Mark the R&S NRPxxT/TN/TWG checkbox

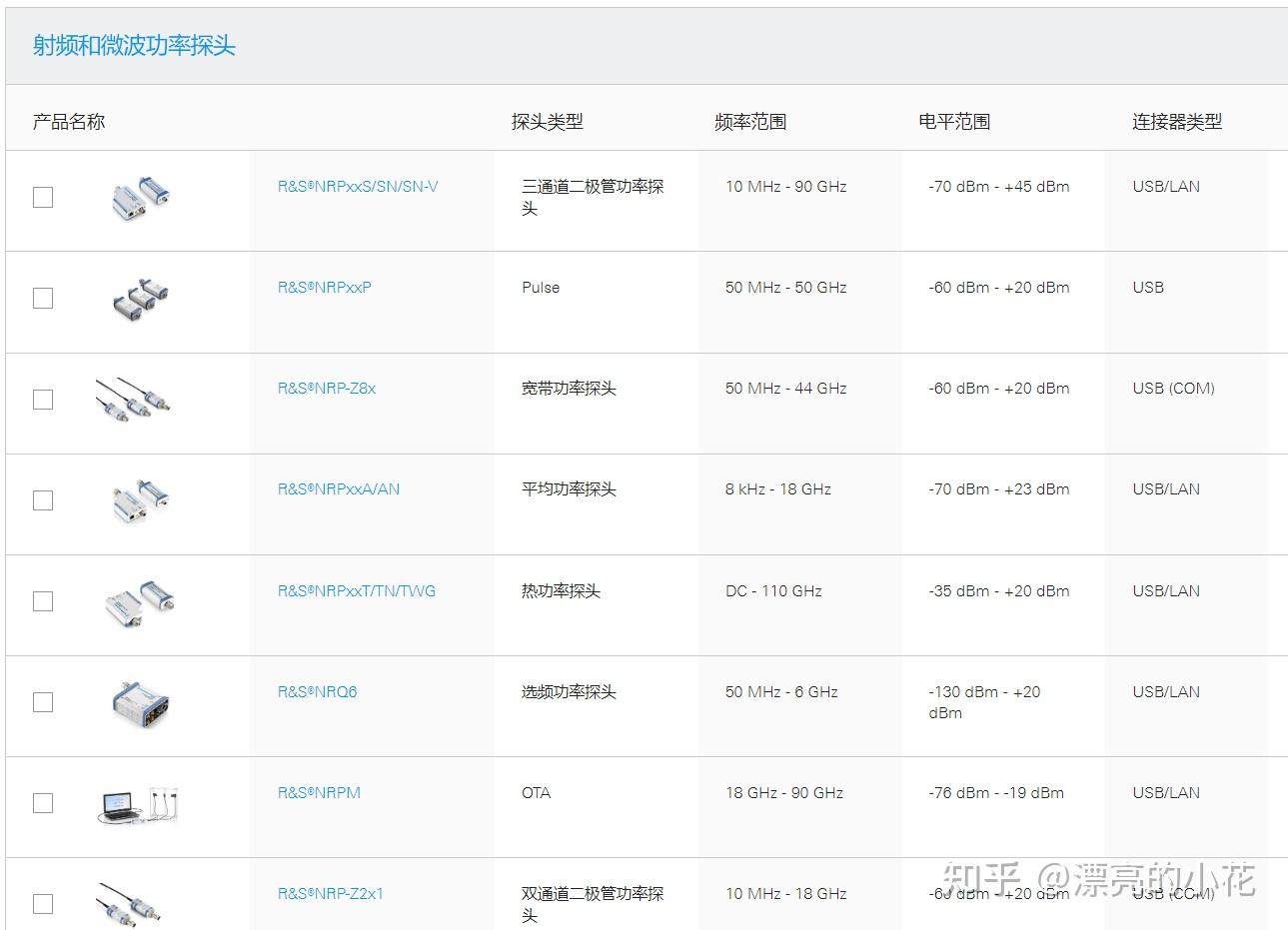coord(43,600)
